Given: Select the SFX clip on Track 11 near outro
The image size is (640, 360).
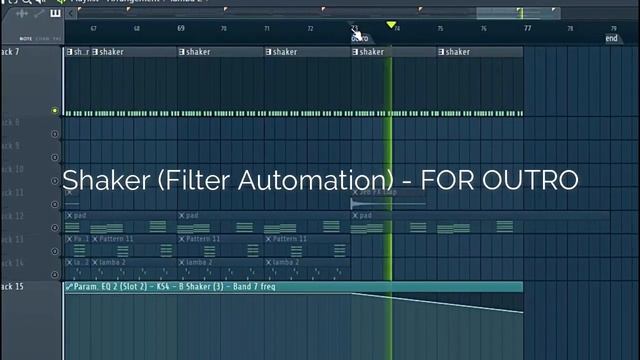Looking at the screenshot, I should pos(388,200).
